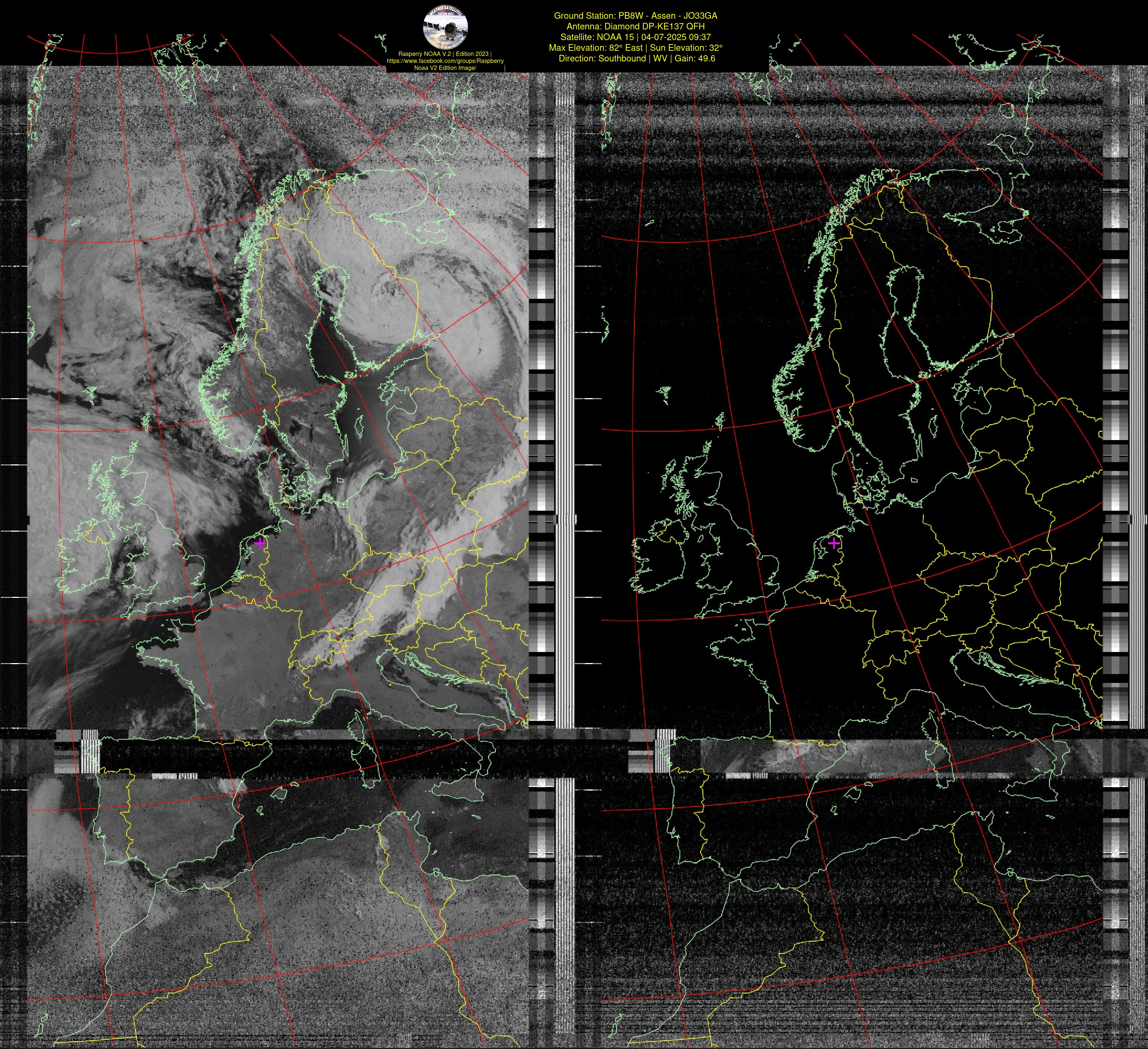The height and width of the screenshot is (1049, 1148).
Task: Select the 'Max Elevation: 82° East' line
Action: pyautogui.click(x=635, y=48)
